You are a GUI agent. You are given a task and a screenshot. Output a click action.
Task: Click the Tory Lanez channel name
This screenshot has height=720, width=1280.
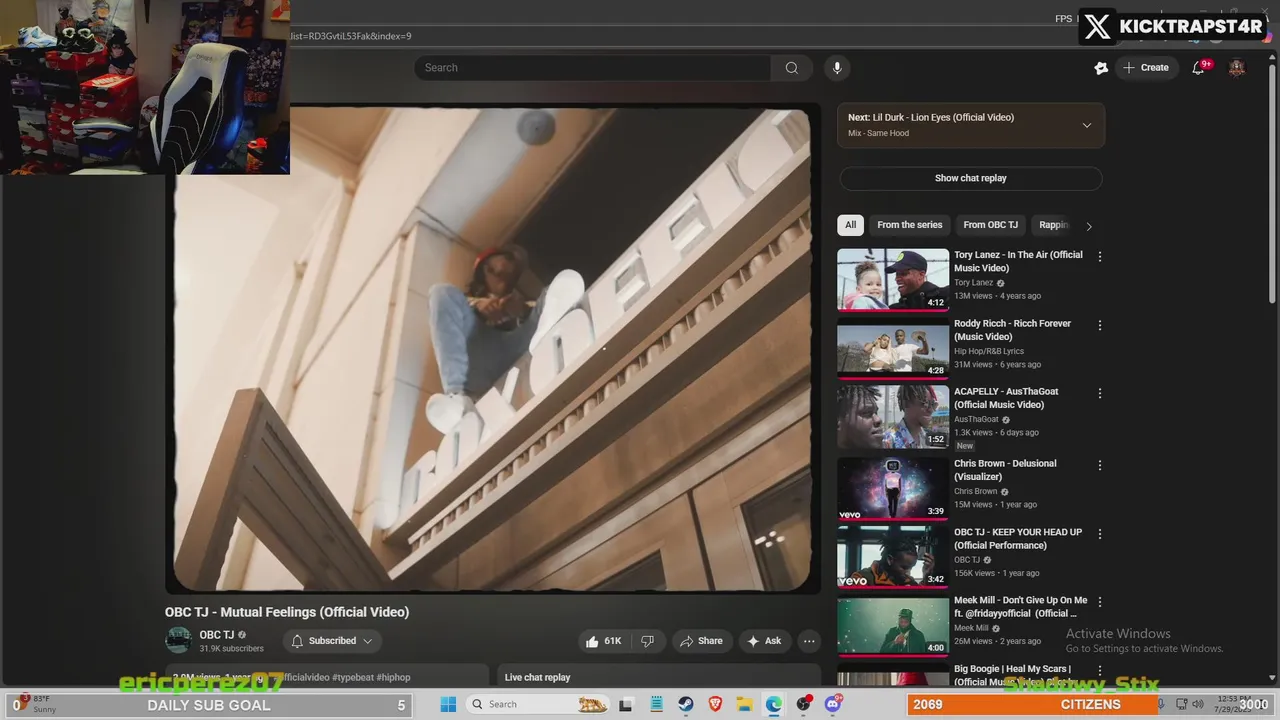click(x=973, y=283)
